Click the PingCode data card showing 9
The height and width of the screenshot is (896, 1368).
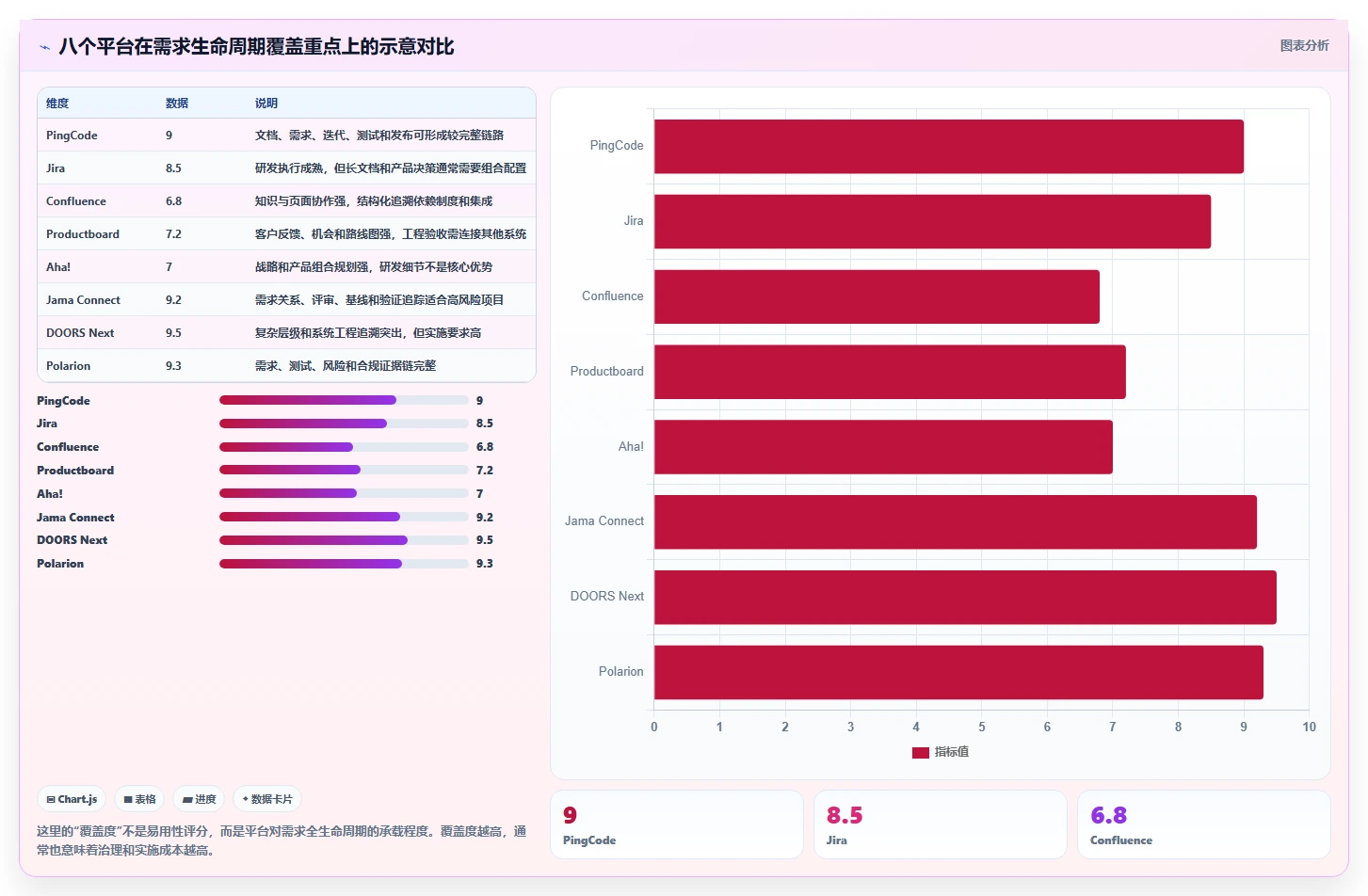(x=677, y=824)
